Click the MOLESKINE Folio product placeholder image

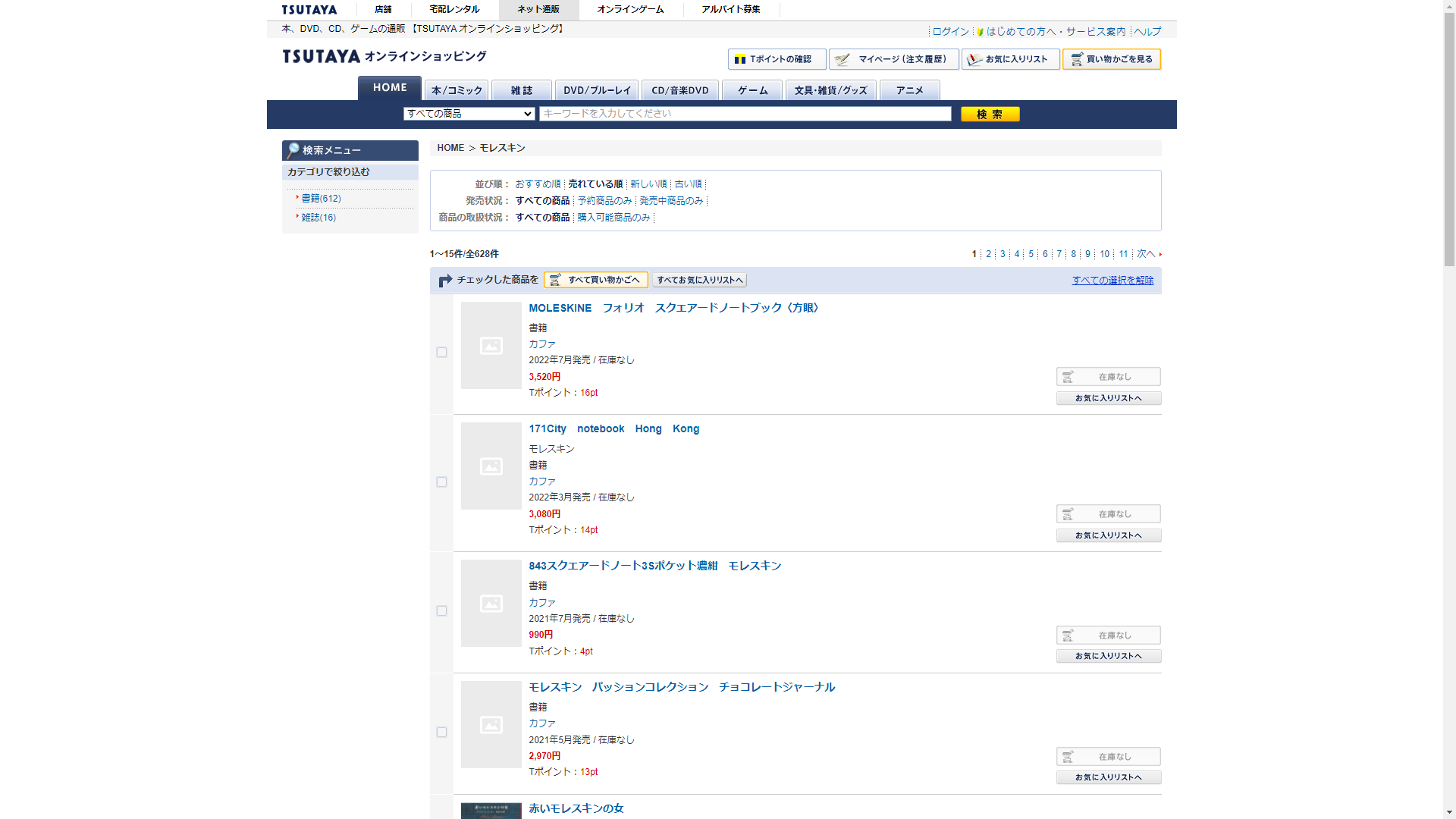[491, 346]
